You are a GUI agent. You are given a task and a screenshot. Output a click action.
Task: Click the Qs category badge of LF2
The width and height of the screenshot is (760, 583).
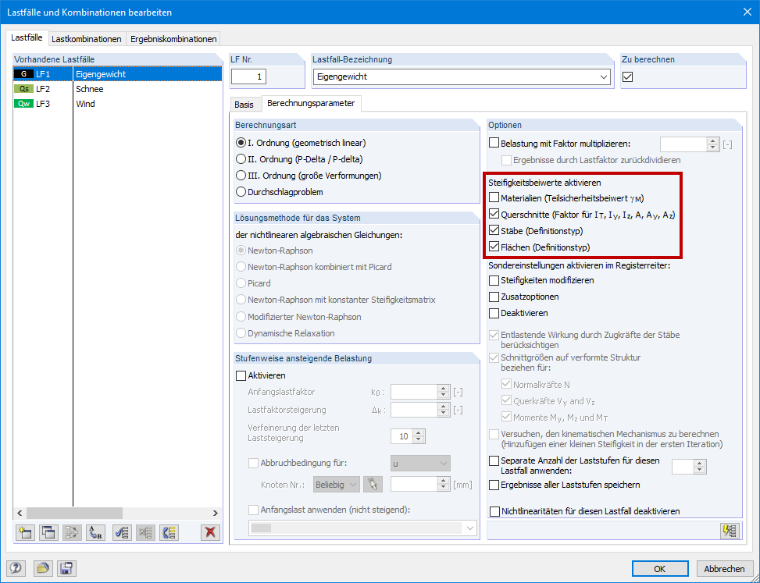tap(24, 89)
